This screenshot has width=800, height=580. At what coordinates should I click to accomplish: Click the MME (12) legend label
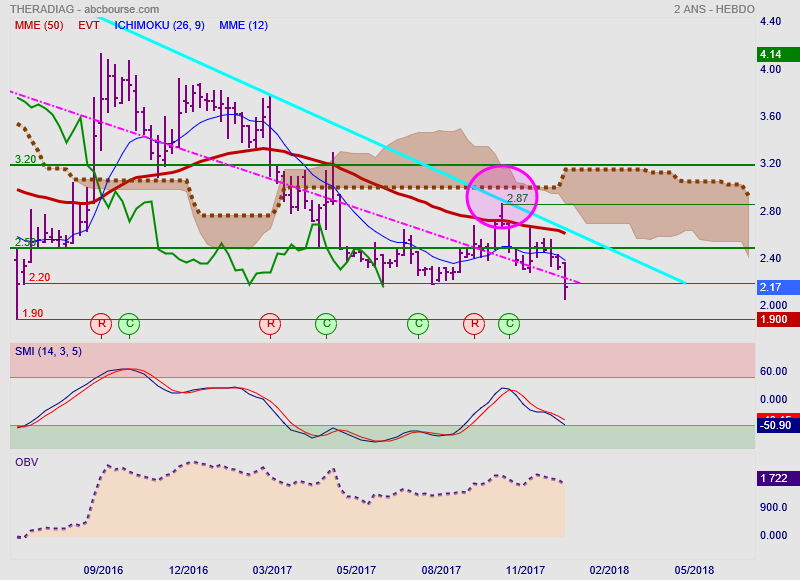243,26
